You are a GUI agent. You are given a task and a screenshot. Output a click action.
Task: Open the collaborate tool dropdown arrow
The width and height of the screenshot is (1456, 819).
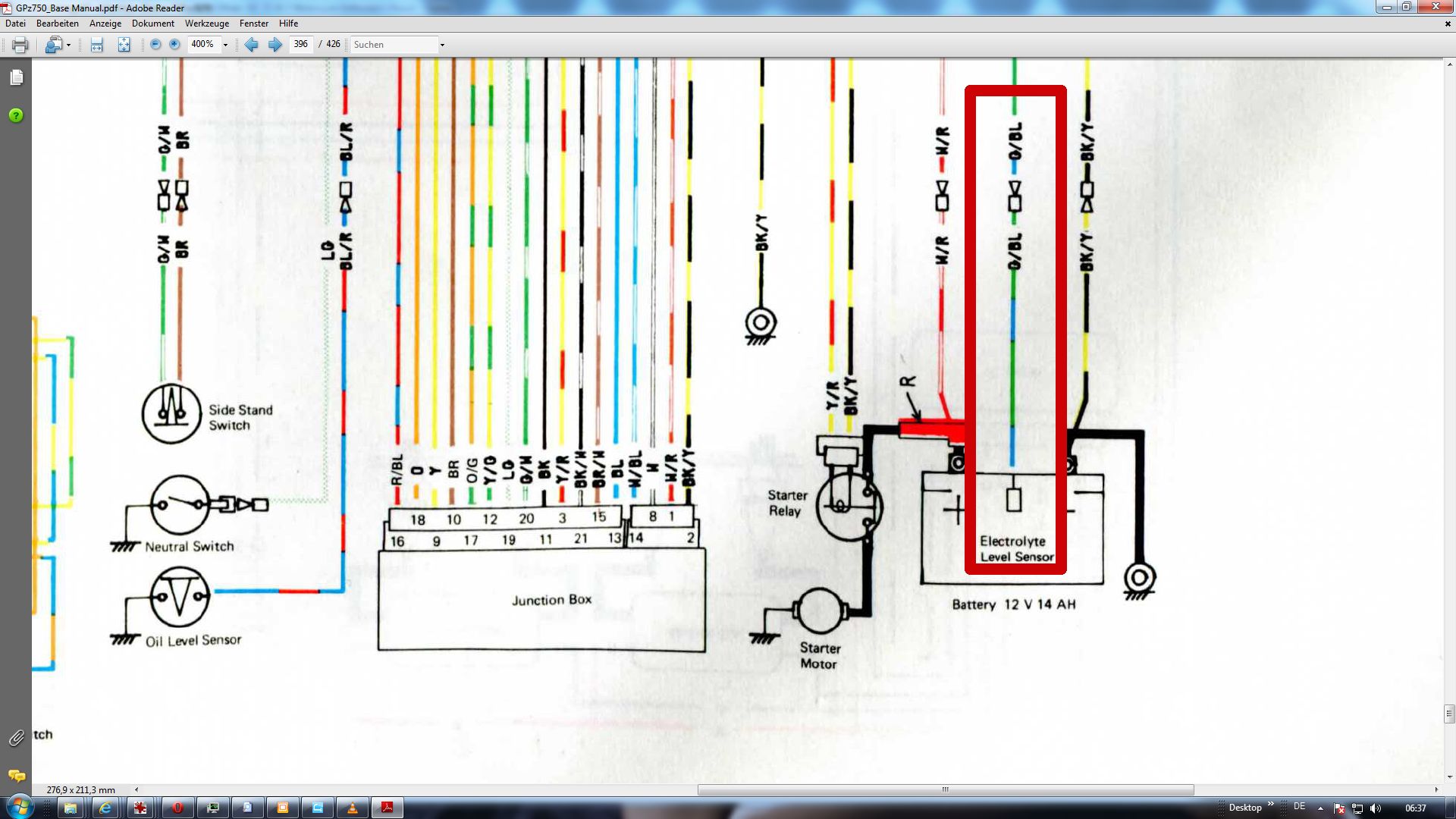(x=68, y=45)
